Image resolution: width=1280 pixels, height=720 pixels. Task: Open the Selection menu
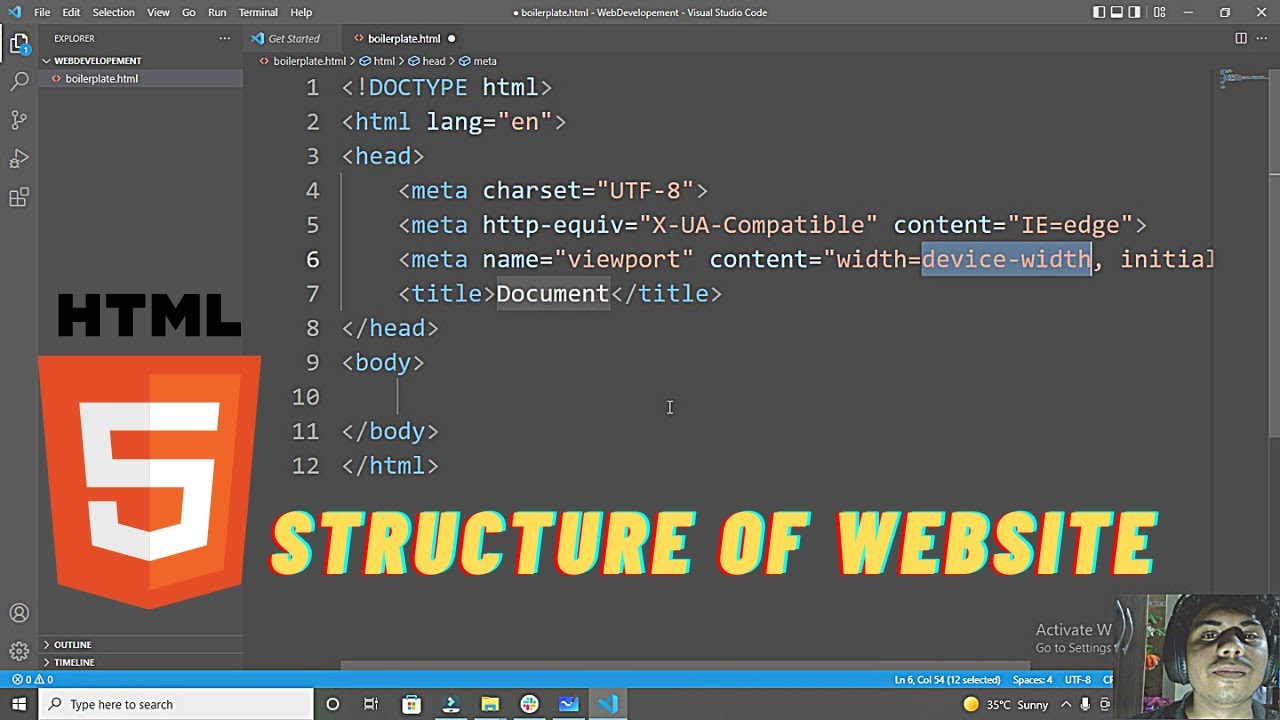113,12
